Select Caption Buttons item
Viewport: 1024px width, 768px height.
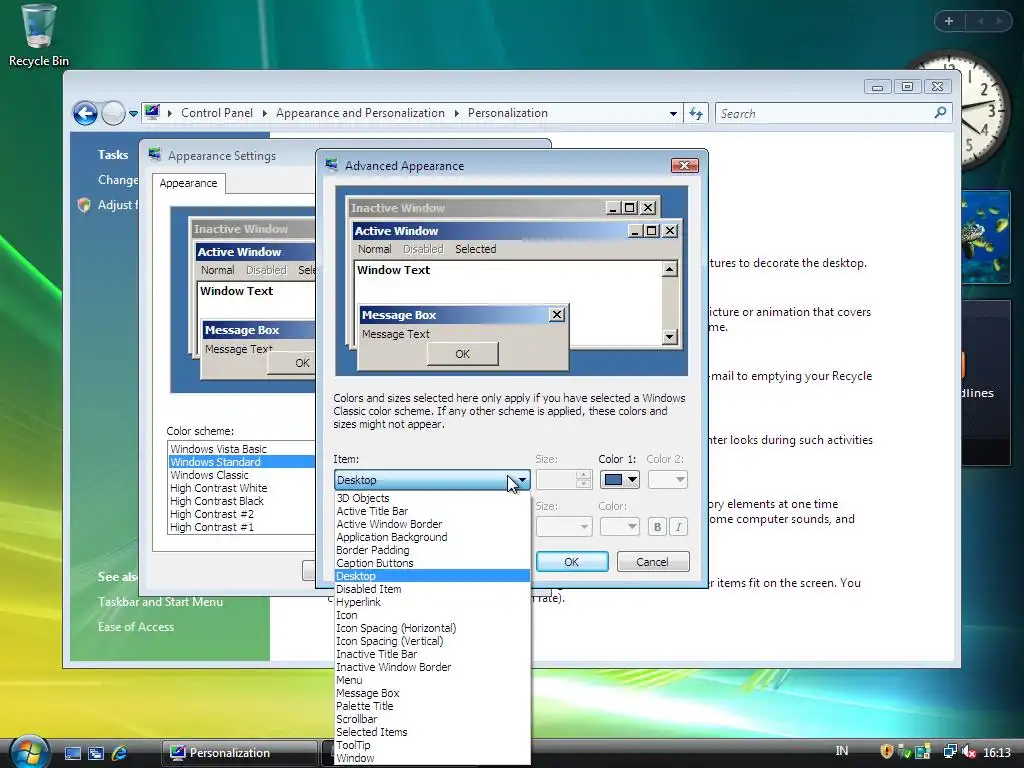tap(432, 563)
